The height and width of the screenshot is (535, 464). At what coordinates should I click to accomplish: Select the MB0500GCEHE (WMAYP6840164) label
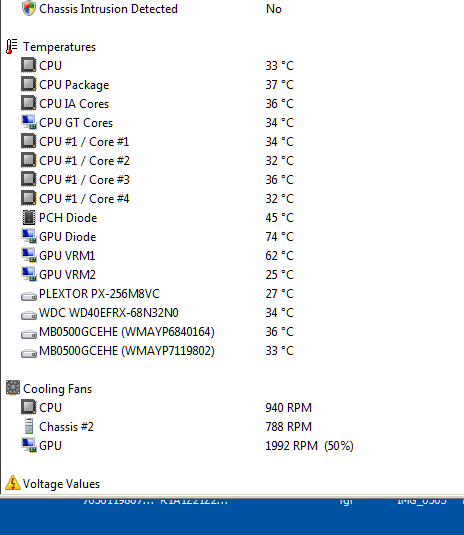tap(127, 332)
